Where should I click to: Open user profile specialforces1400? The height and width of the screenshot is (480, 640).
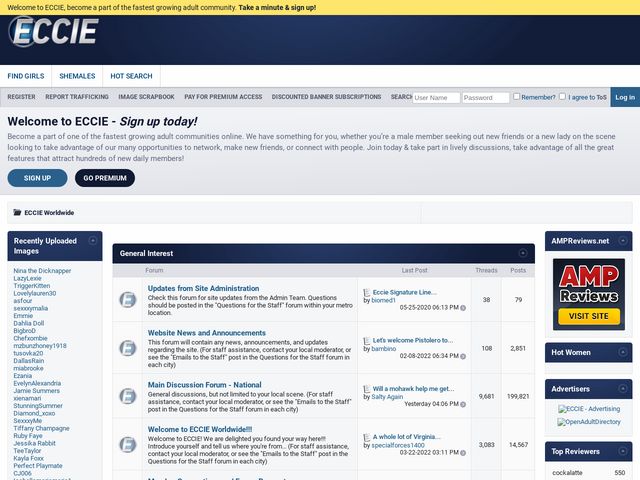398,445
